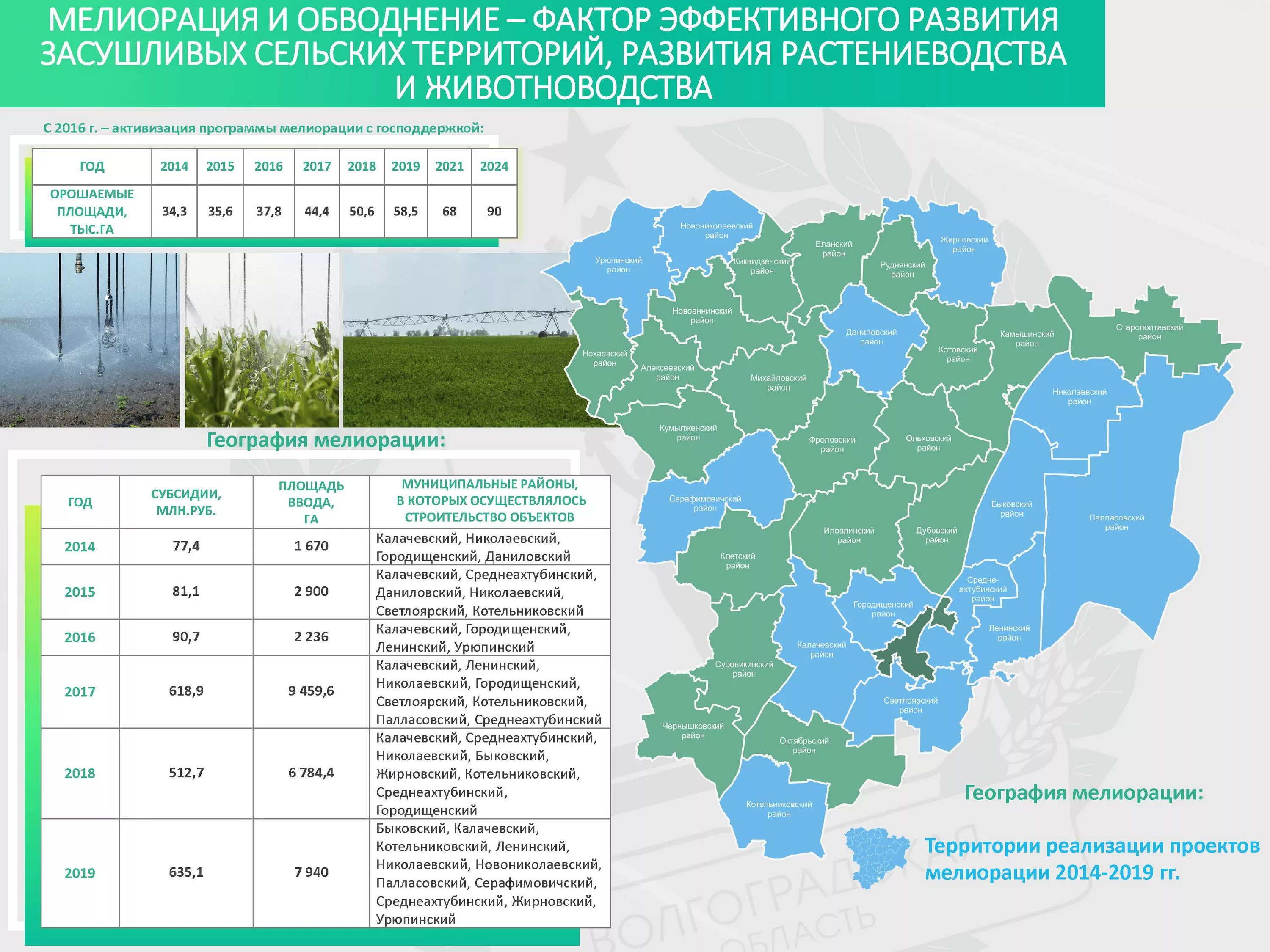Open the corn irrigation photo
1270x952 pixels.
(x=262, y=340)
